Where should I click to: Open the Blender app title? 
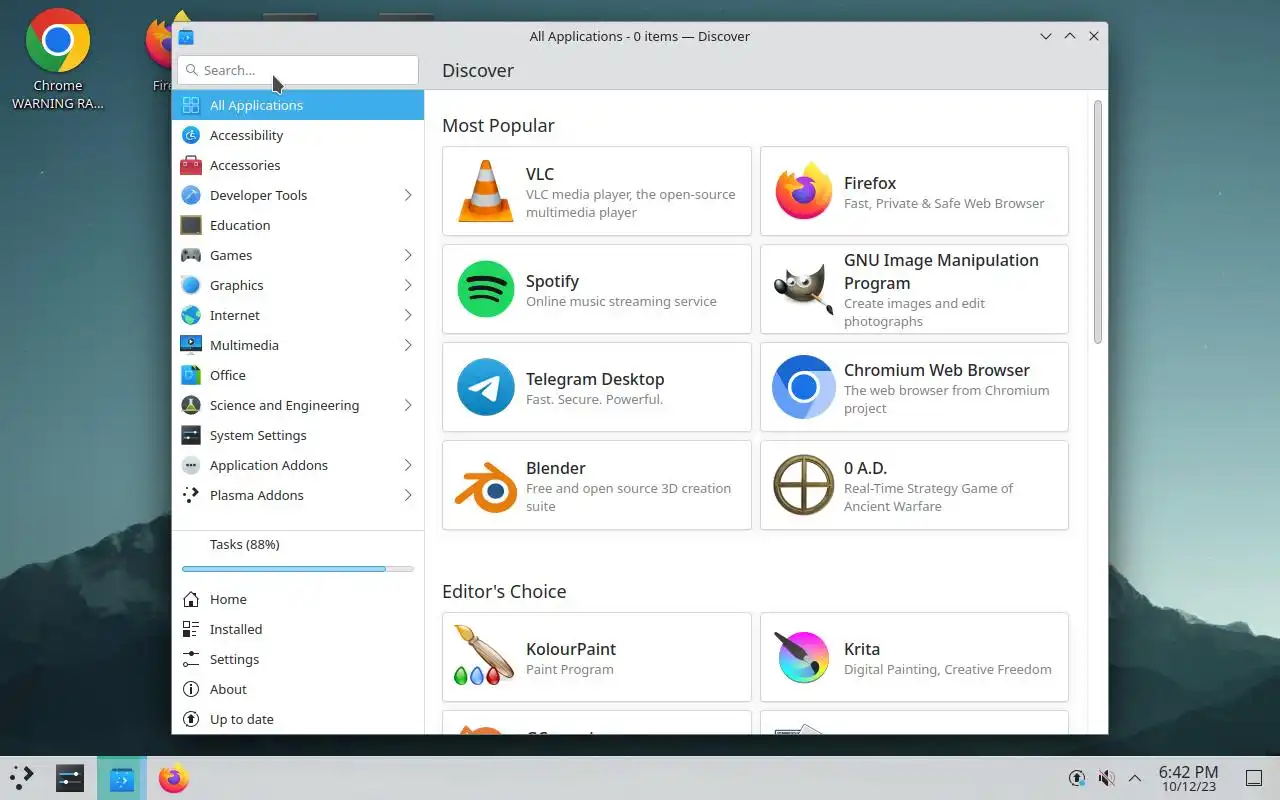point(556,468)
